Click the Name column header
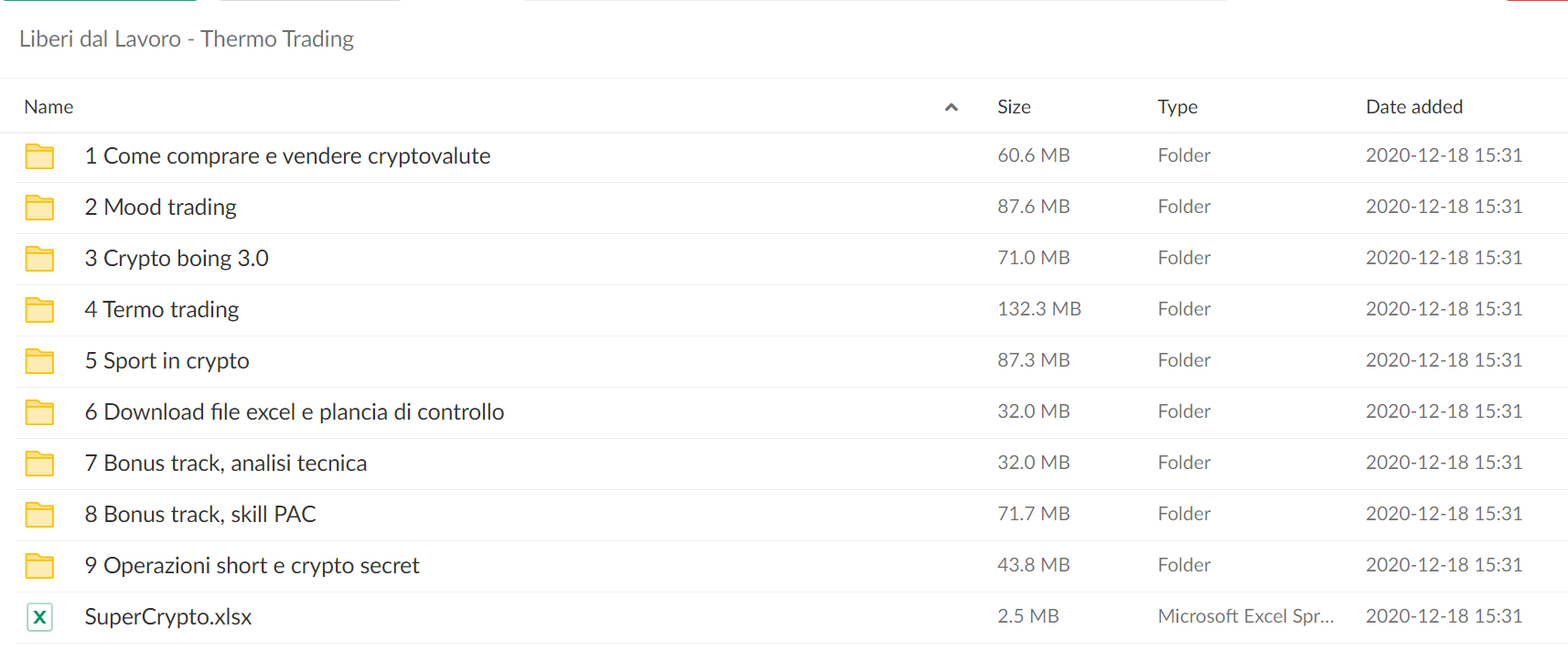 tap(48, 107)
